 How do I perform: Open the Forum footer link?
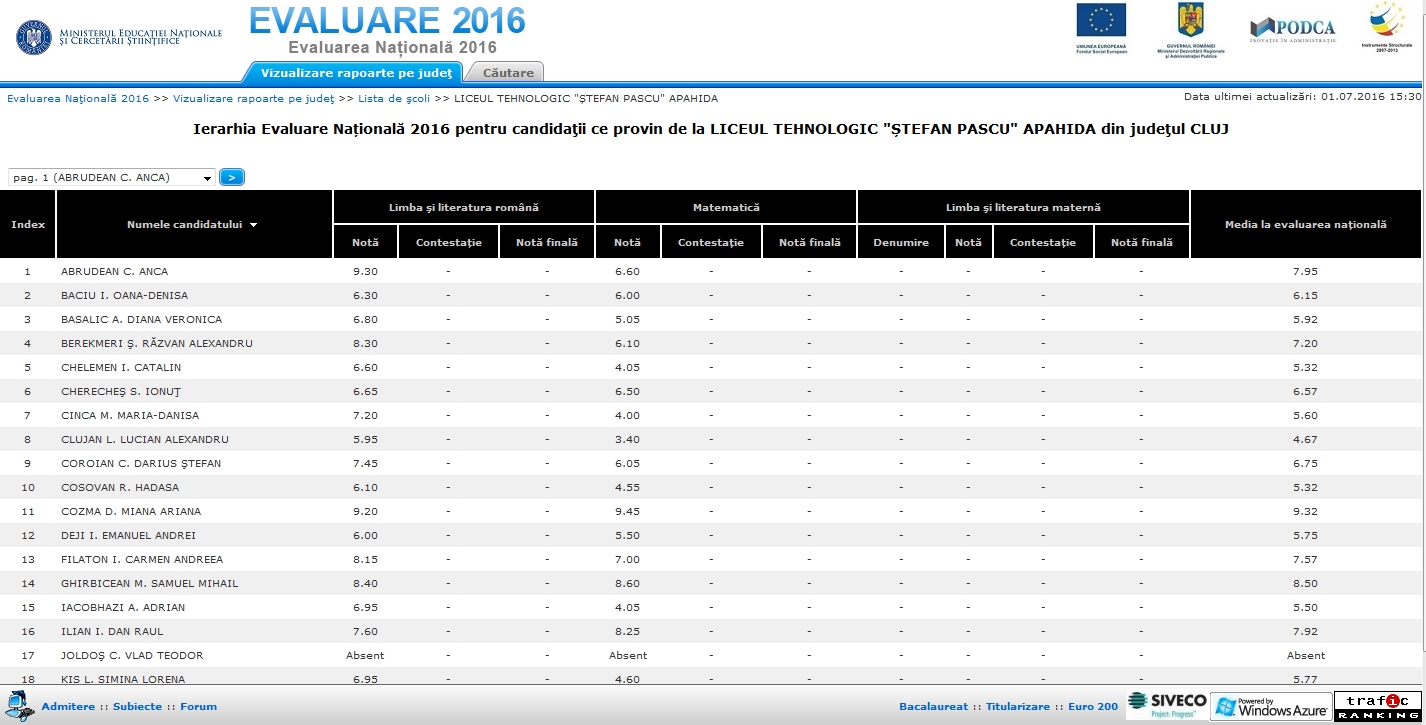click(198, 707)
